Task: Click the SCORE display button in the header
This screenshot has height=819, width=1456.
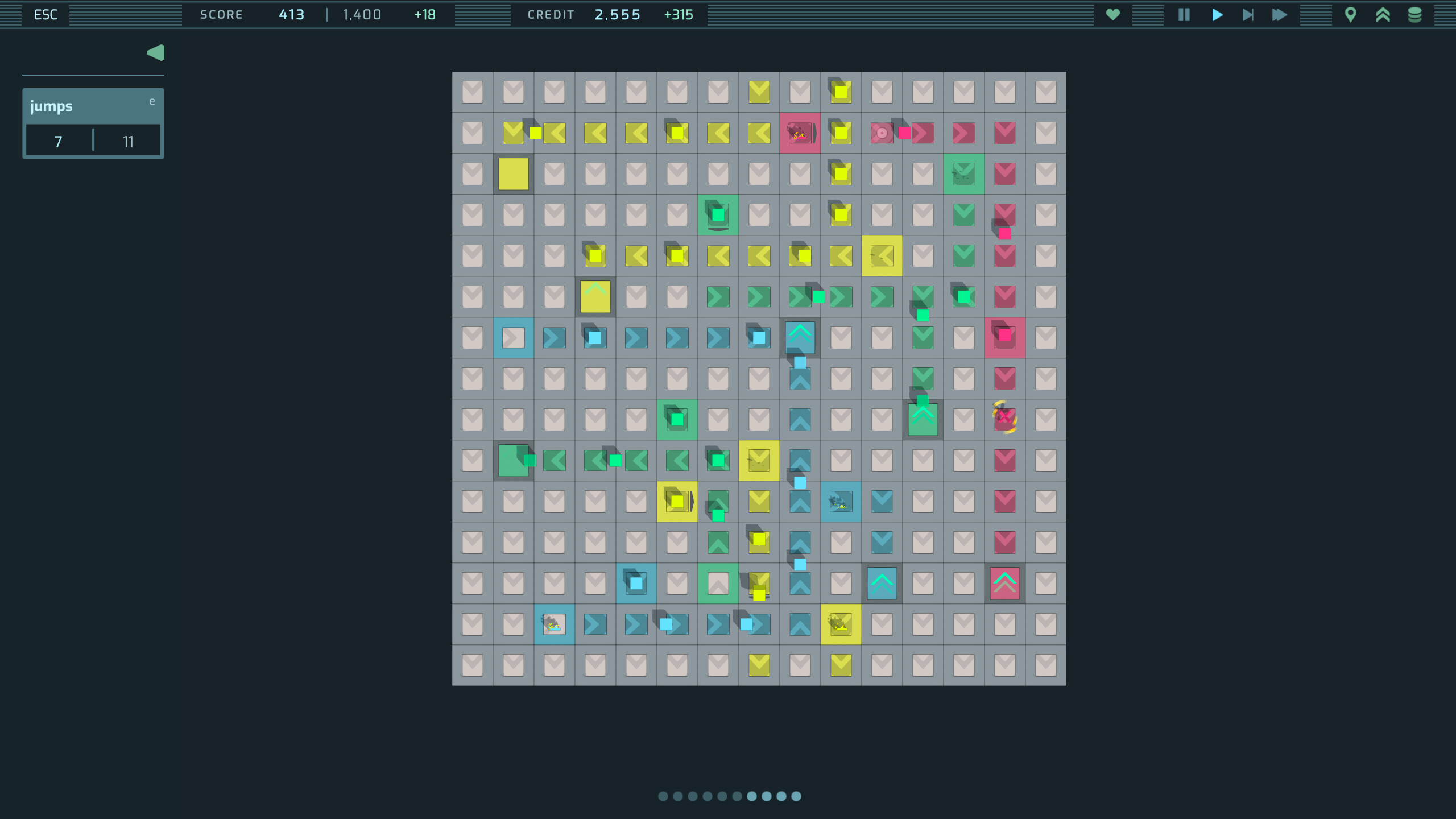Action: [x=221, y=15]
